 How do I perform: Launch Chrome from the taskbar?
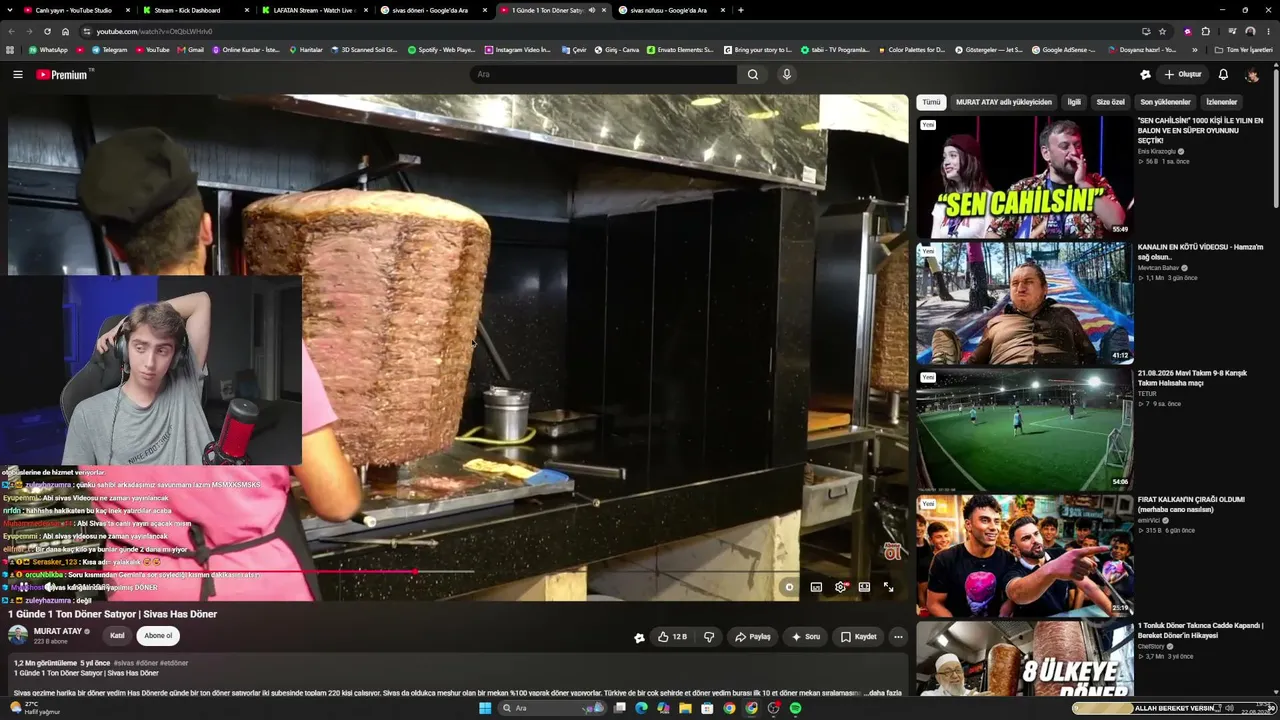coord(729,708)
